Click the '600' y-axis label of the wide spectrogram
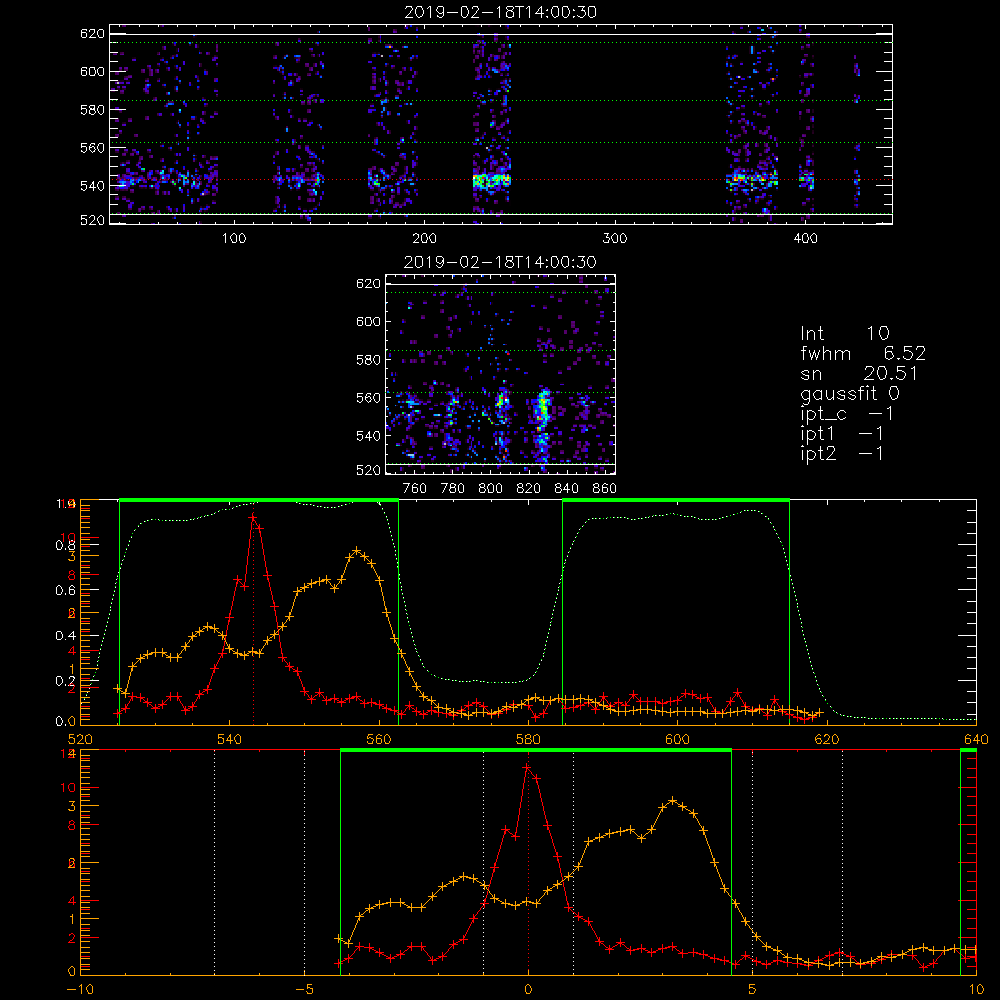Image resolution: width=1000 pixels, height=1000 pixels. (x=92, y=71)
